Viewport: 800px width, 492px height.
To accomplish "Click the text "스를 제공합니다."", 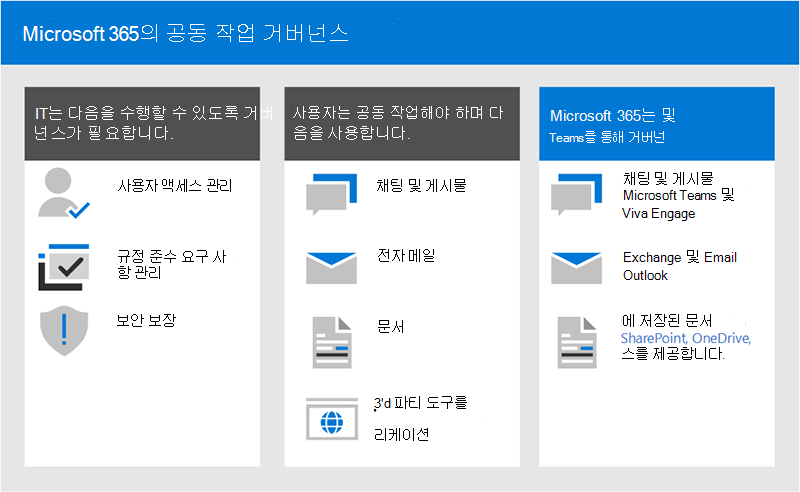I will 672,353.
